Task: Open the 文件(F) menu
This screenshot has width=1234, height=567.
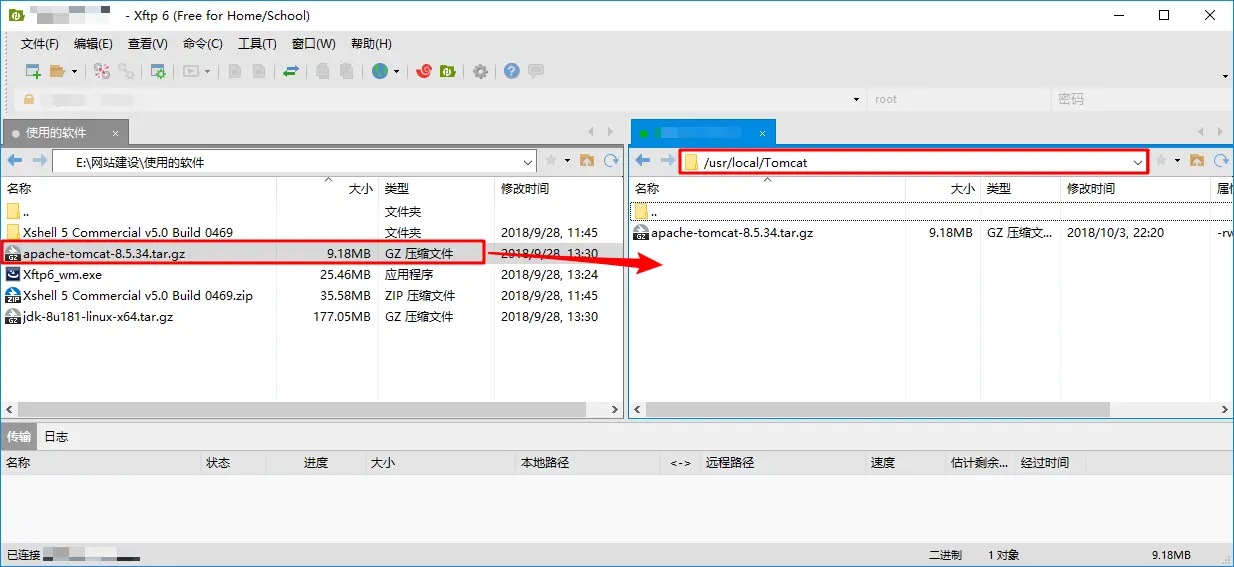Action: 40,44
